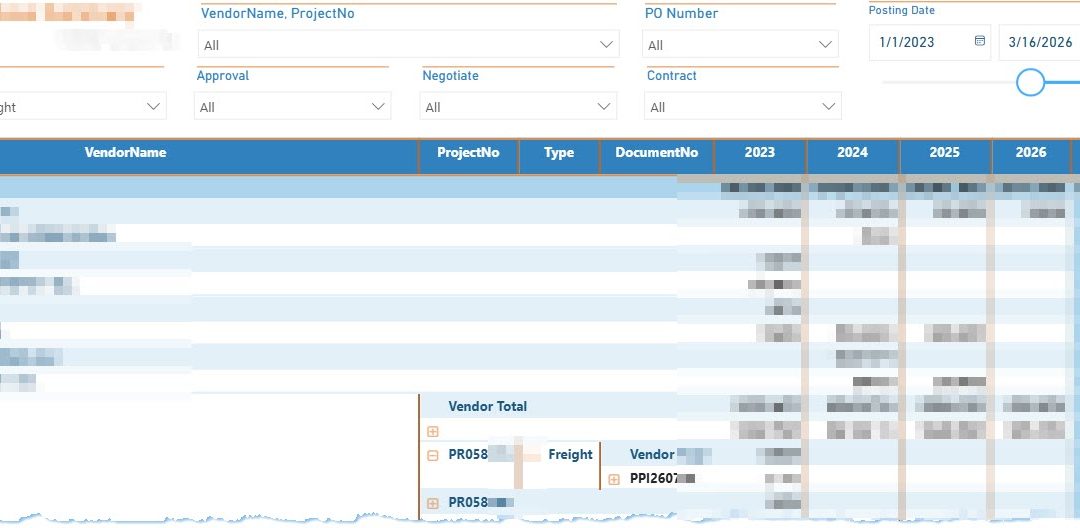Edit the end date 3/16/2026 field
This screenshot has height=528, width=1080.
[1040, 42]
